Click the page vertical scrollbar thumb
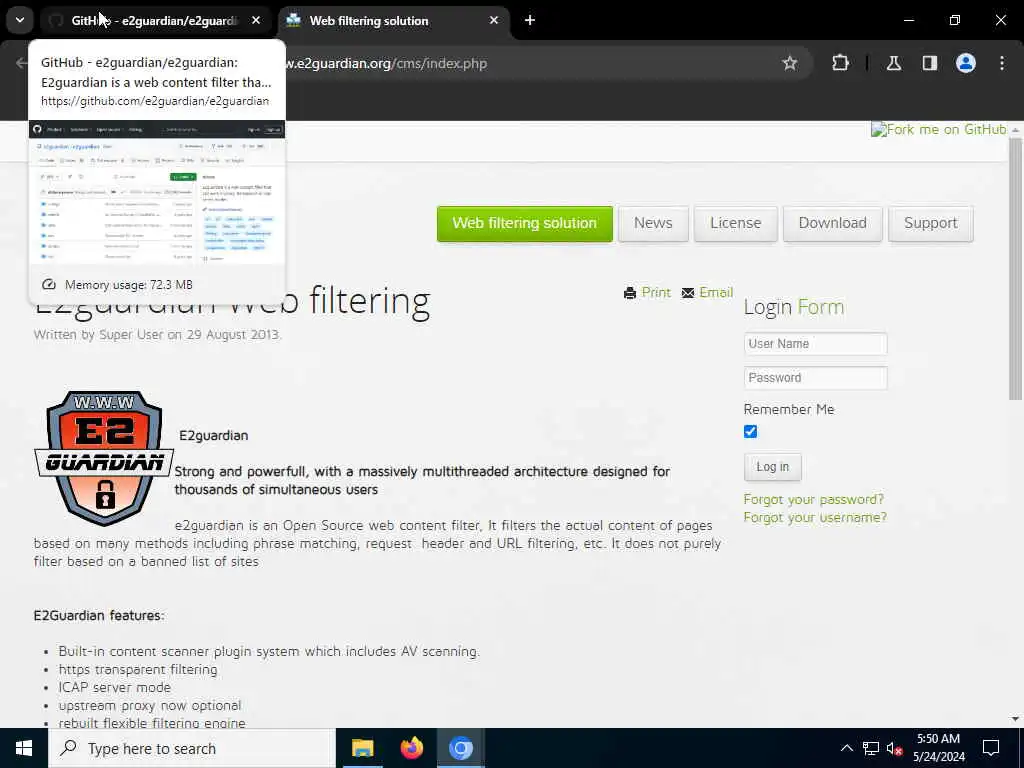This screenshot has height=768, width=1024. (1015, 269)
